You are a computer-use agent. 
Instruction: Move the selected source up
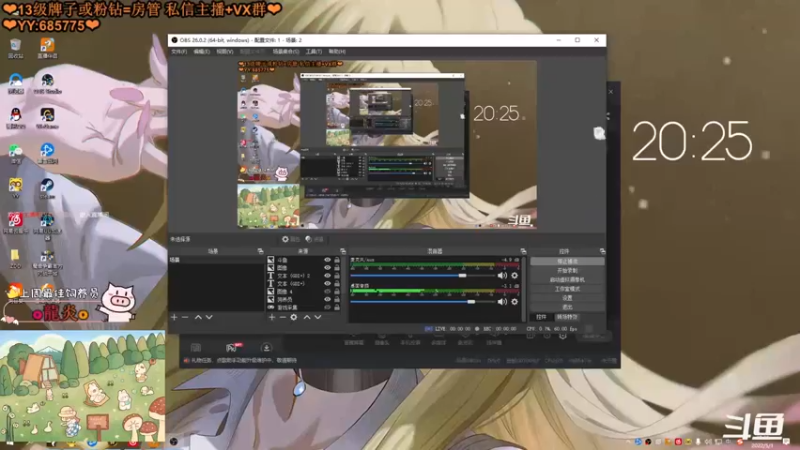click(307, 317)
